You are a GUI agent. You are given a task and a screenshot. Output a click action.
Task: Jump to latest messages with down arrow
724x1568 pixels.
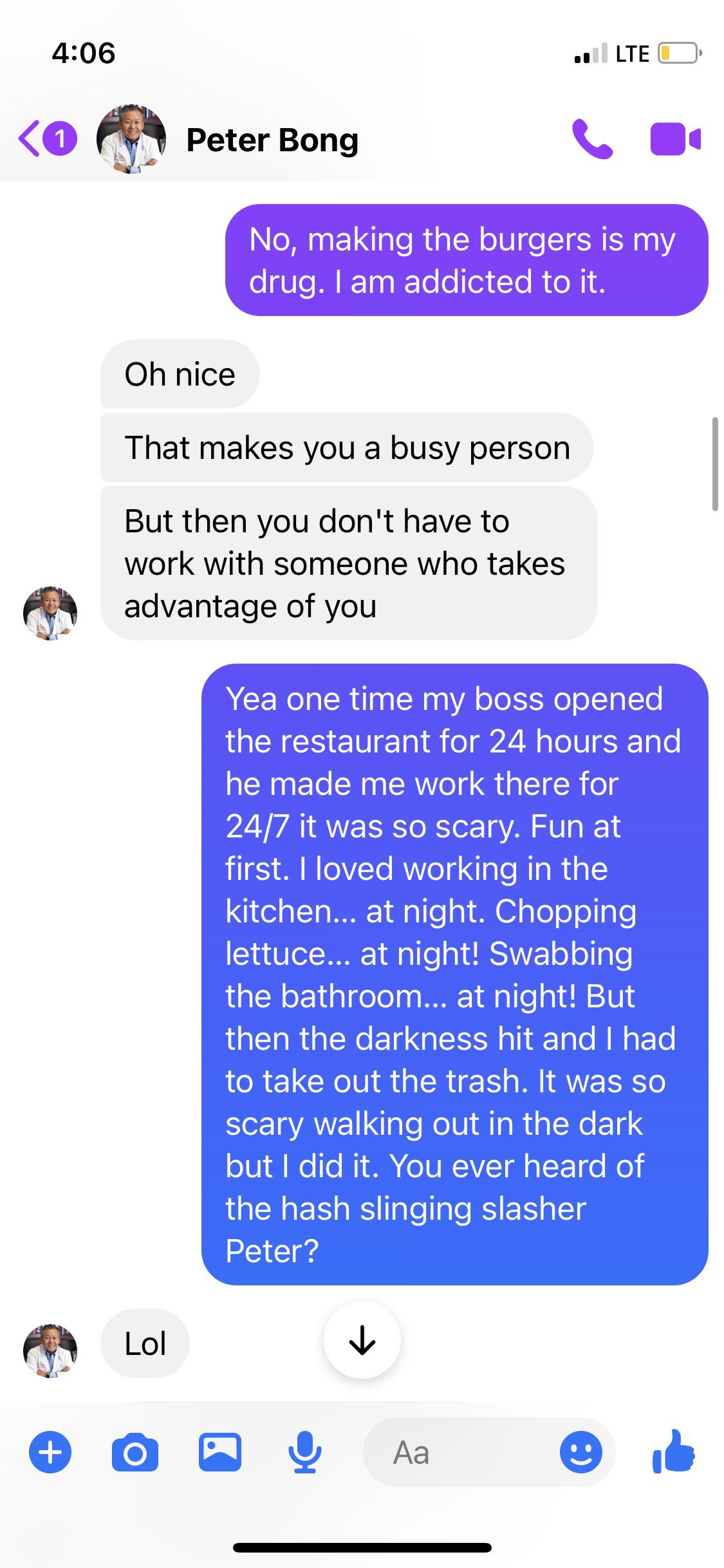pyautogui.click(x=362, y=1340)
